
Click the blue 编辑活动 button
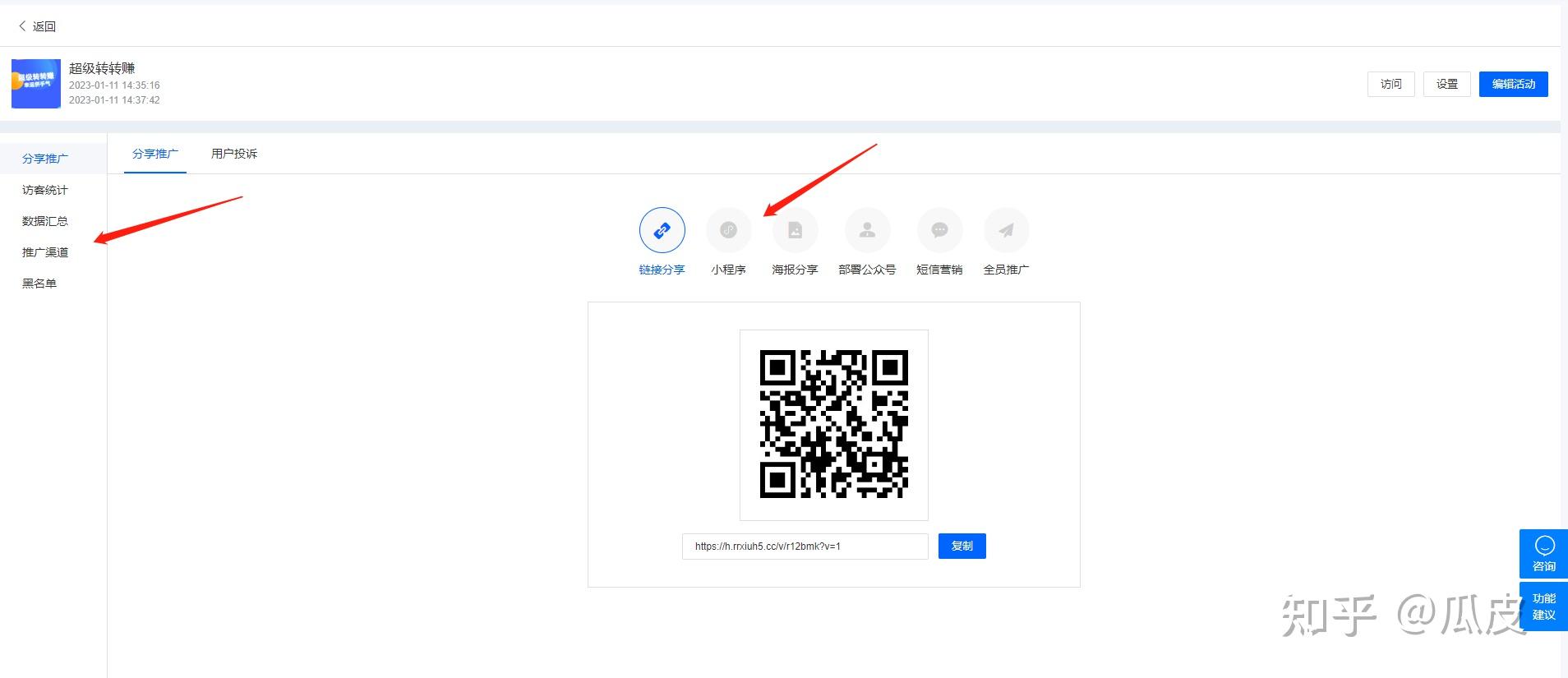click(1514, 84)
